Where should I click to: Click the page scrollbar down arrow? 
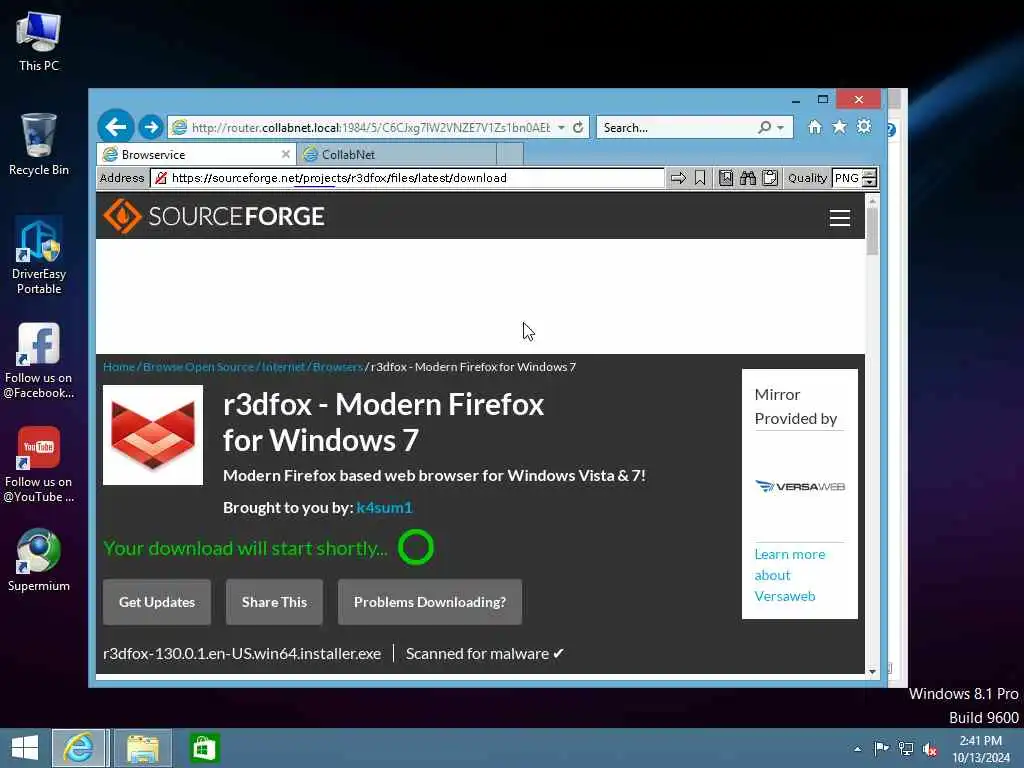tap(872, 671)
